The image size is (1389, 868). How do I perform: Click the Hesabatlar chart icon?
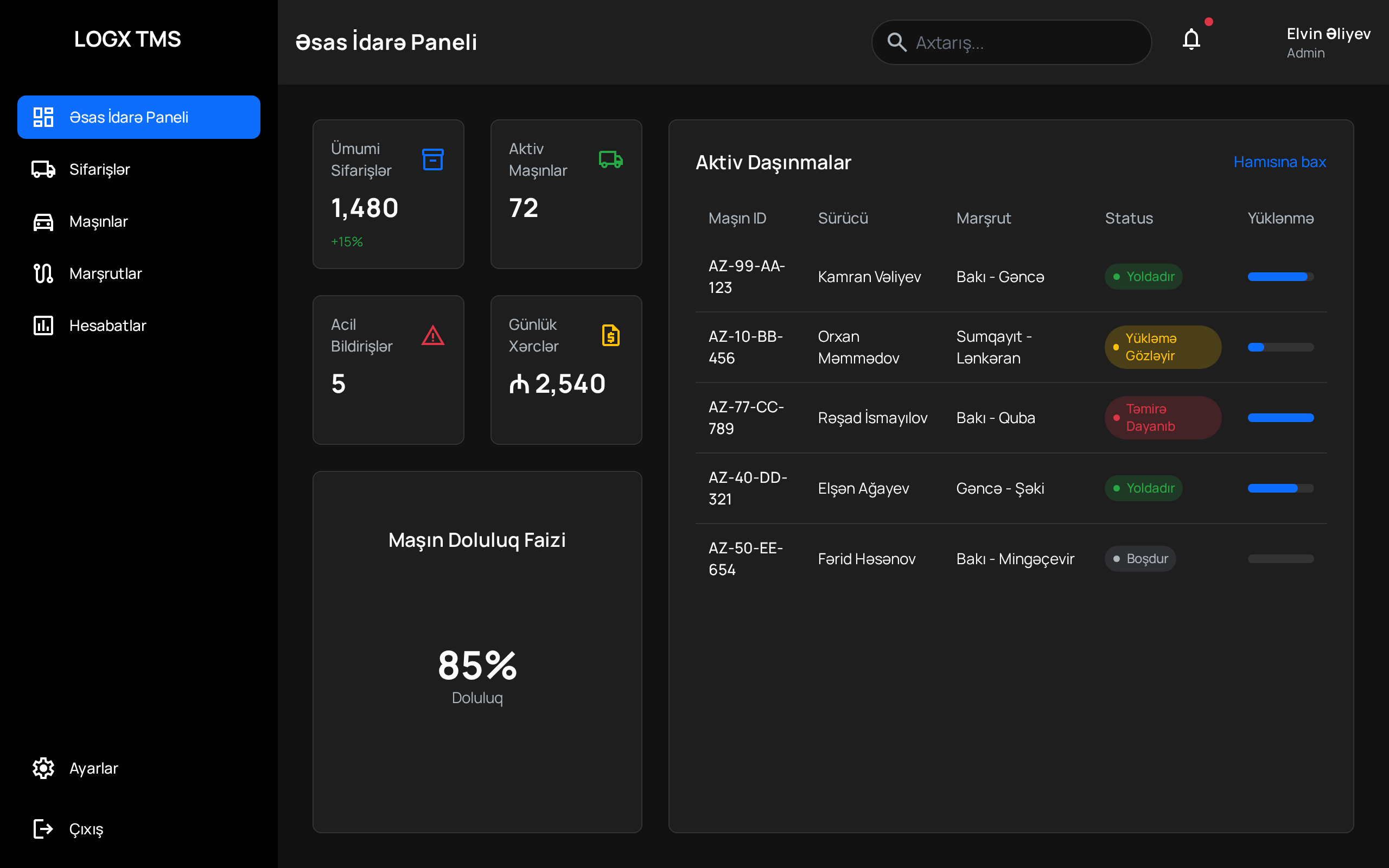[x=43, y=325]
